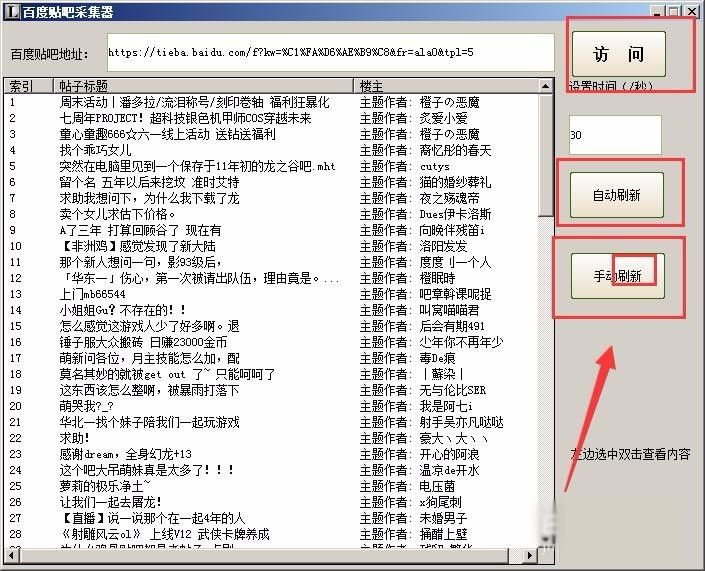This screenshot has height=571, width=705.
Task: Close the 百度贴吧采集器 window
Action: pos(692,10)
